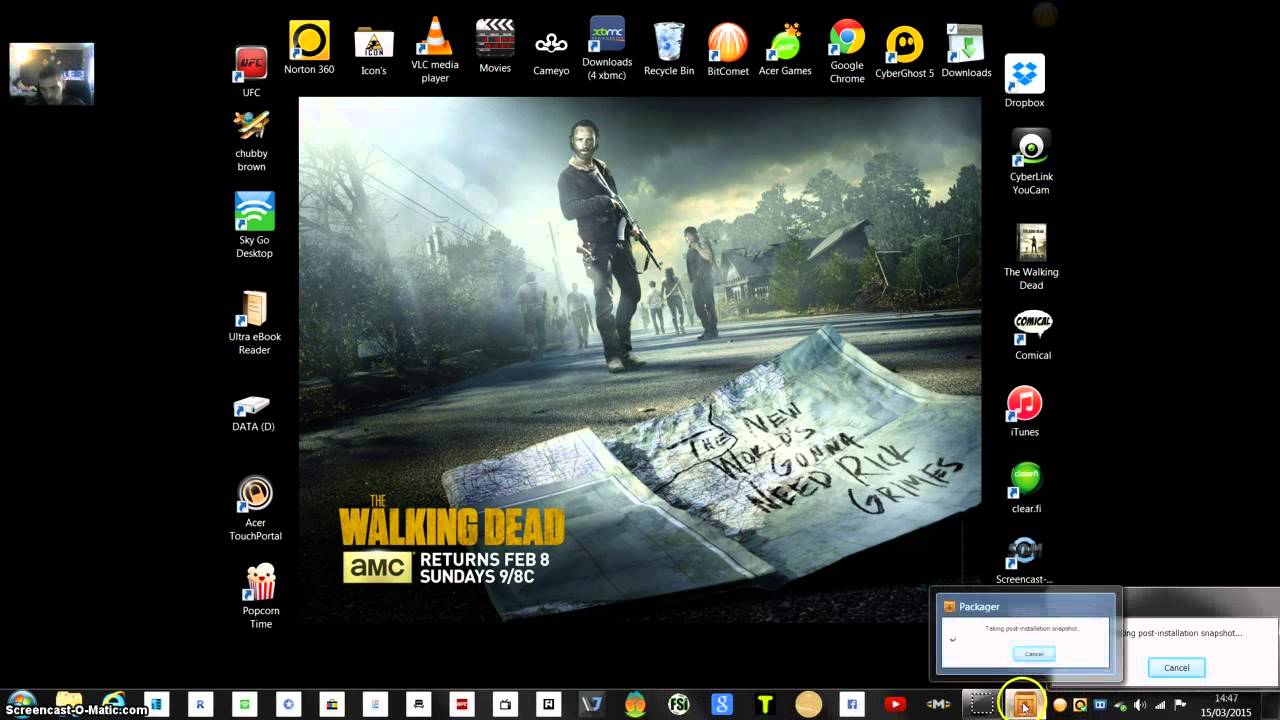
Task: Open YouTube from the taskbar
Action: (895, 704)
